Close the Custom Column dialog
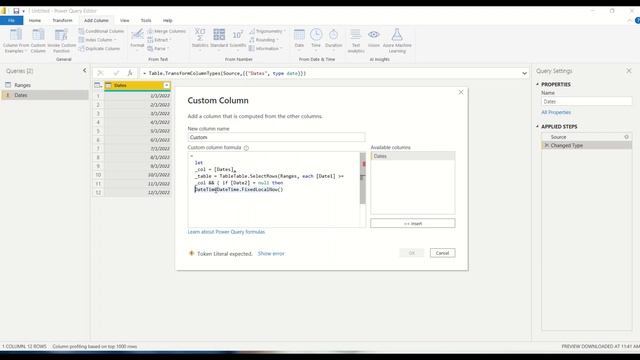The height and width of the screenshot is (360, 640). [461, 92]
